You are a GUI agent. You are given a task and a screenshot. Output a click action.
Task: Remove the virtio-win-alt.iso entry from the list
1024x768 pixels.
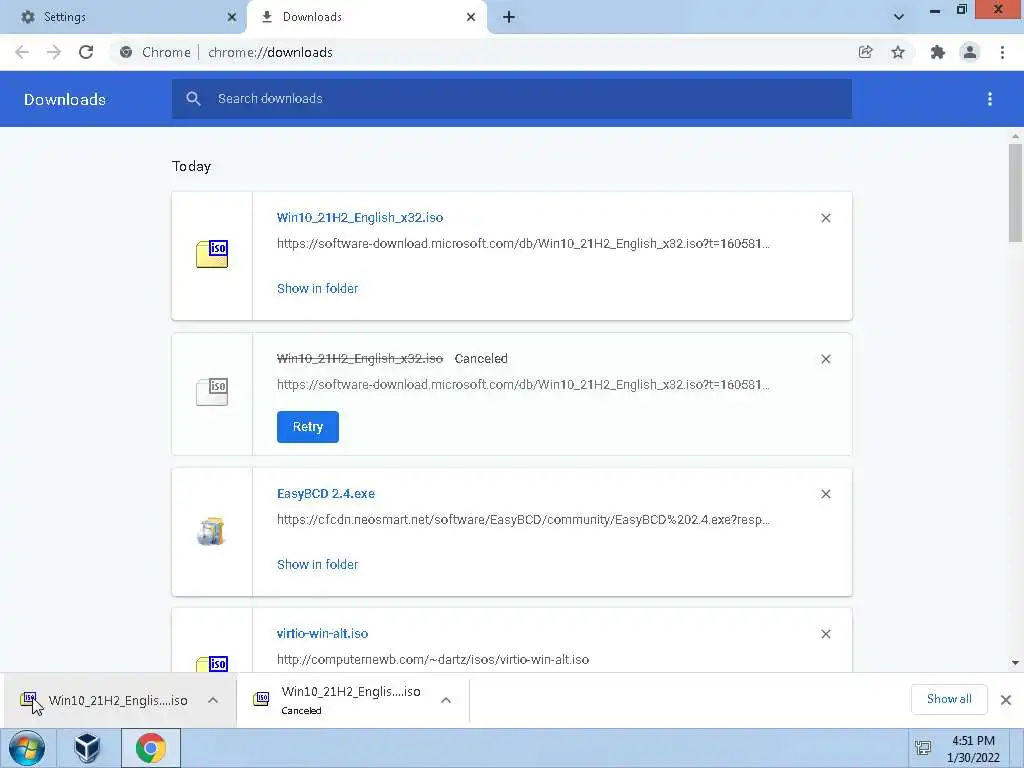(825, 634)
